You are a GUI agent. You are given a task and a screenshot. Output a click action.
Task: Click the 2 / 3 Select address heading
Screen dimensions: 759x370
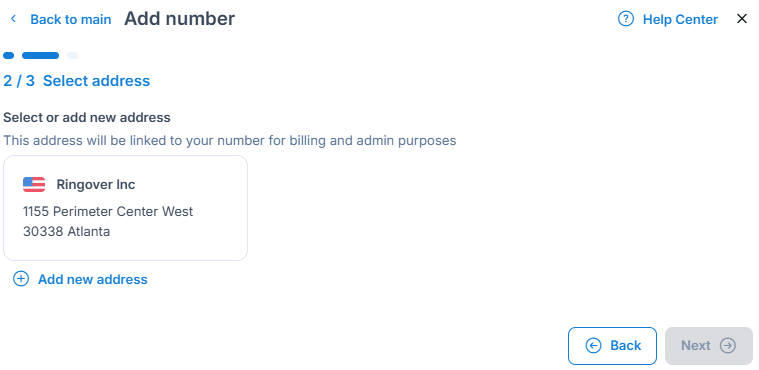point(76,81)
